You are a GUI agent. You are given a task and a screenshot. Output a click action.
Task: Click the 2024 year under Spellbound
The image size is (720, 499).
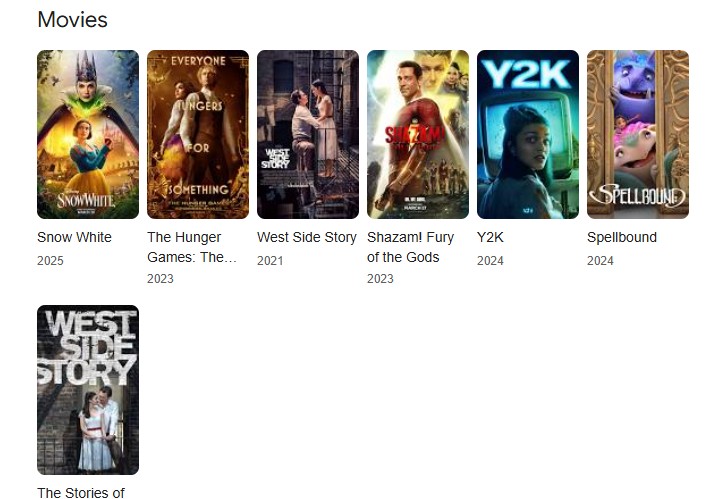[x=600, y=261]
